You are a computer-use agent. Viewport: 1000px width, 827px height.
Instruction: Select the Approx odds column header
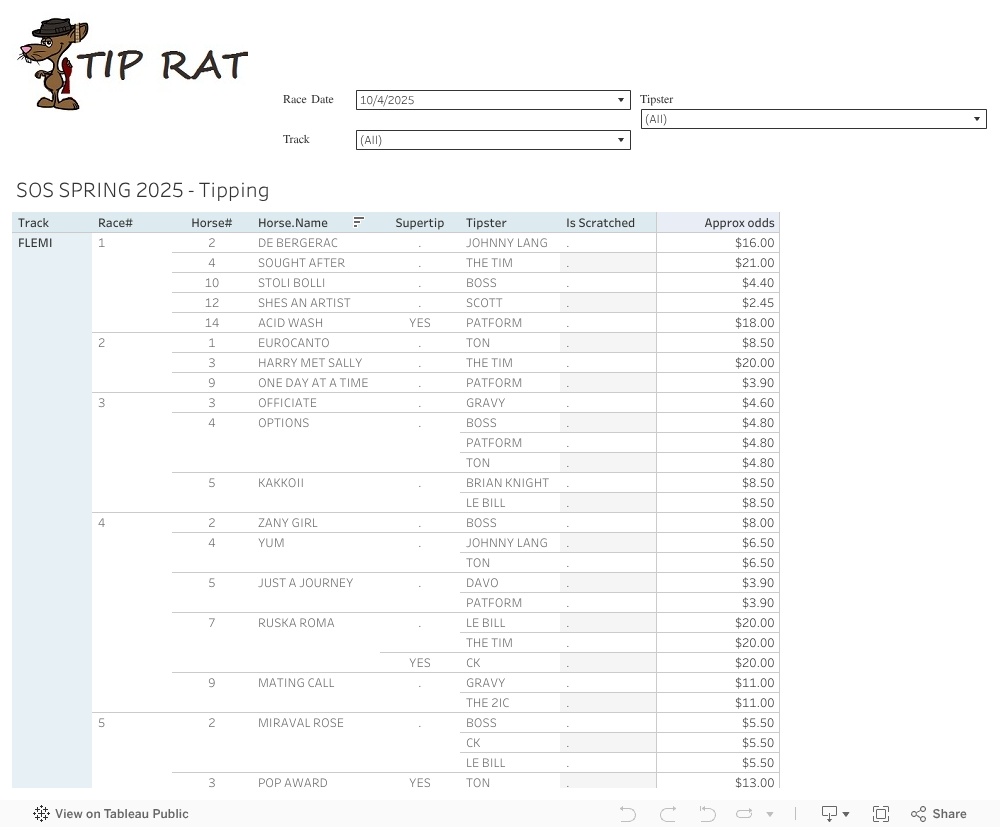click(739, 223)
